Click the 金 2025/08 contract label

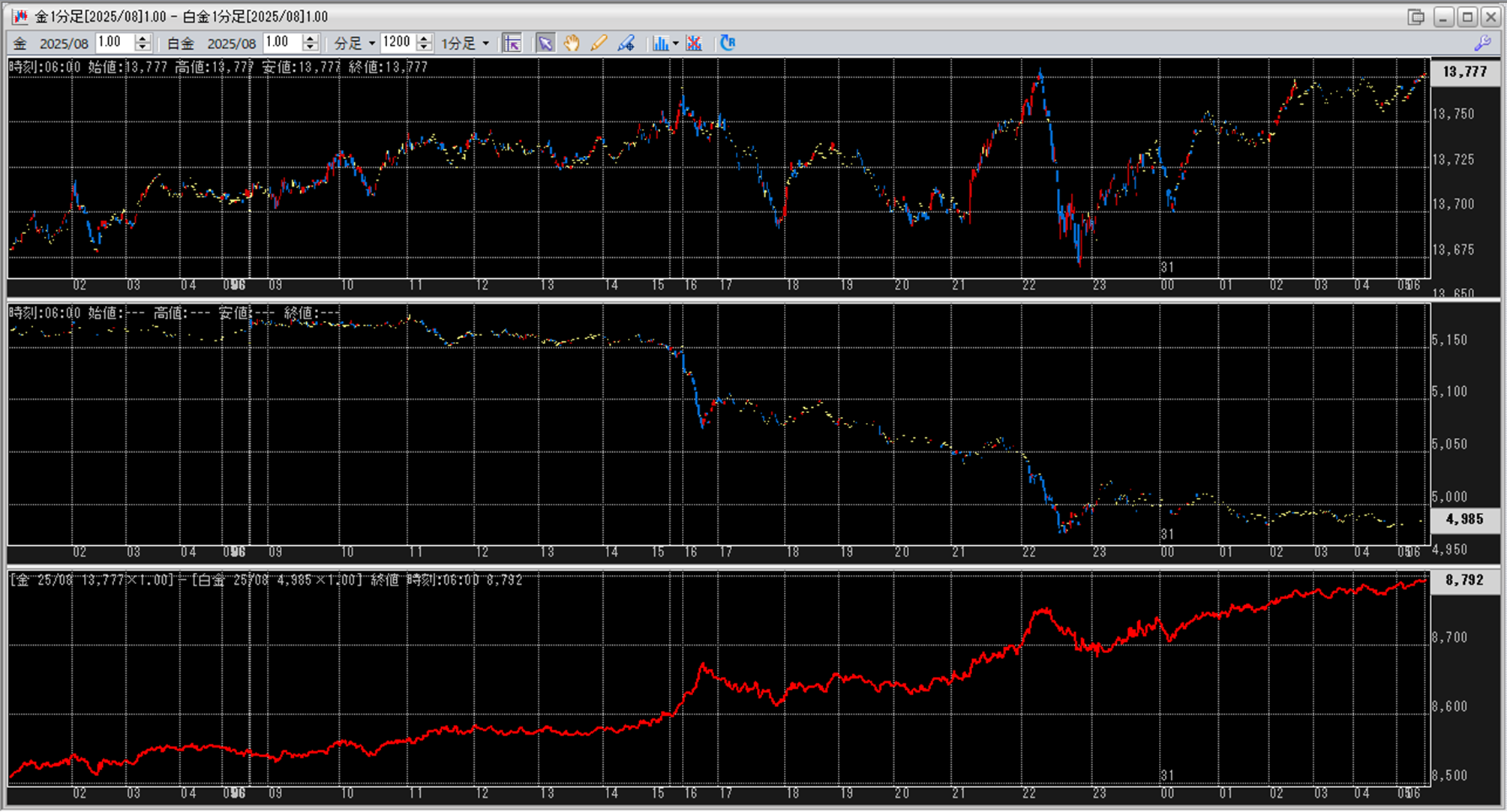pyautogui.click(x=63, y=43)
